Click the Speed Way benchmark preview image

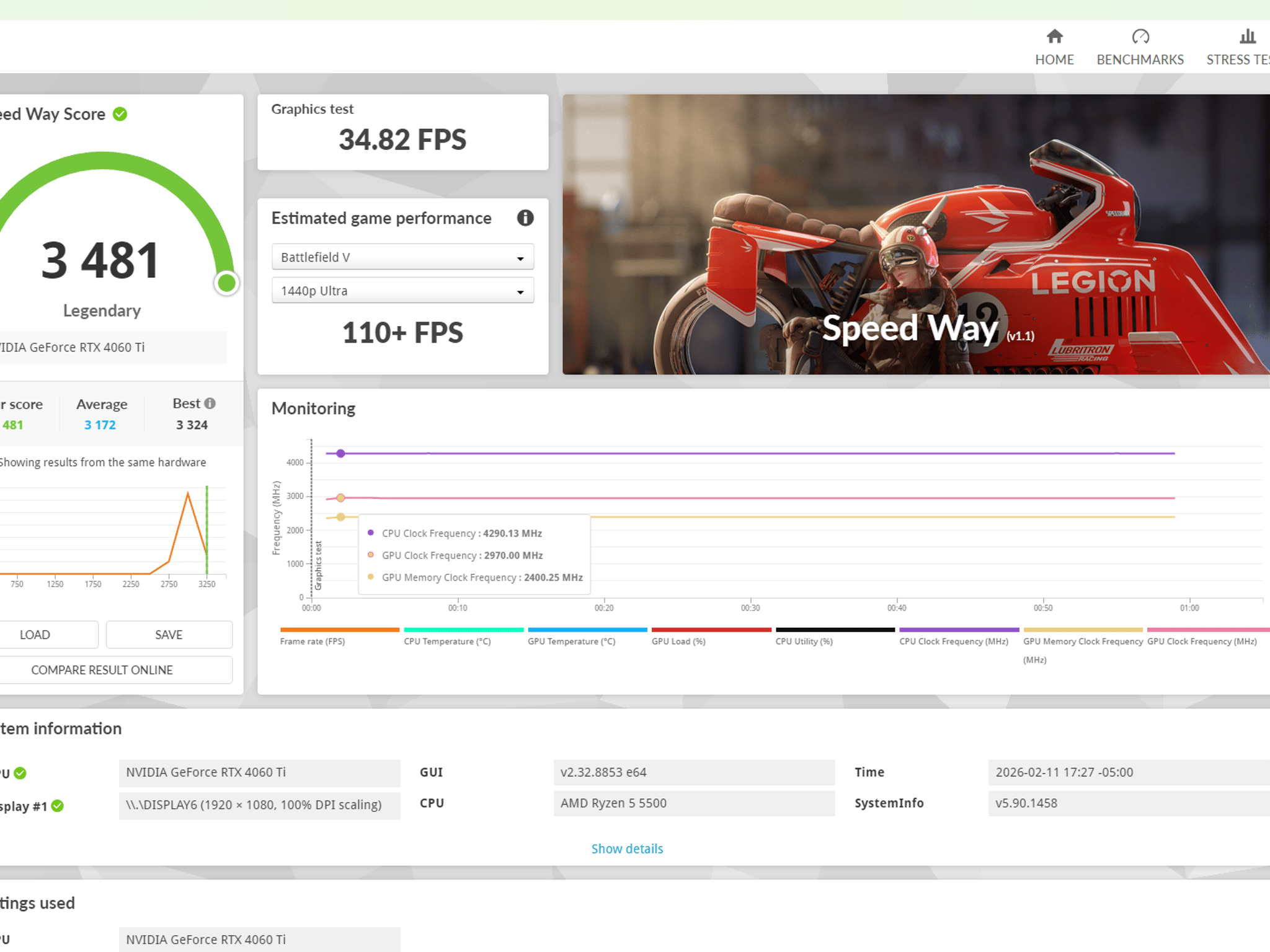tap(916, 234)
